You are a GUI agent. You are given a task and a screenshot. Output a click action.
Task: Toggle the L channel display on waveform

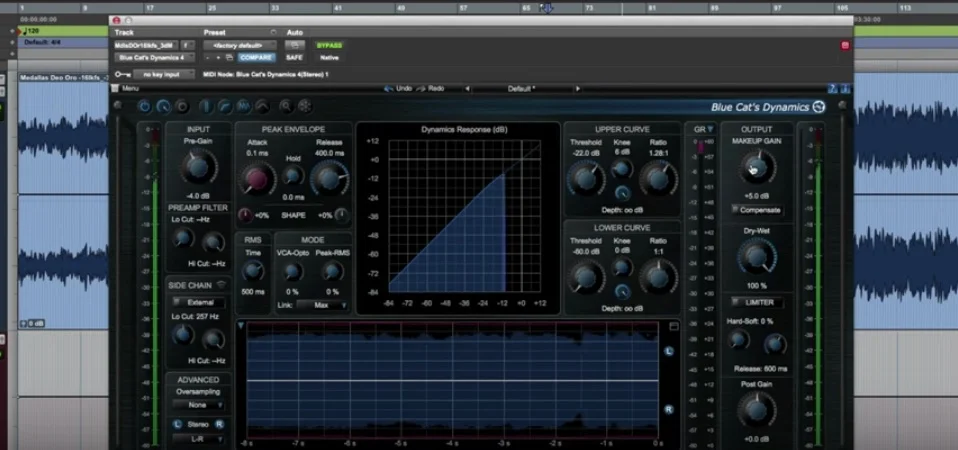click(669, 351)
